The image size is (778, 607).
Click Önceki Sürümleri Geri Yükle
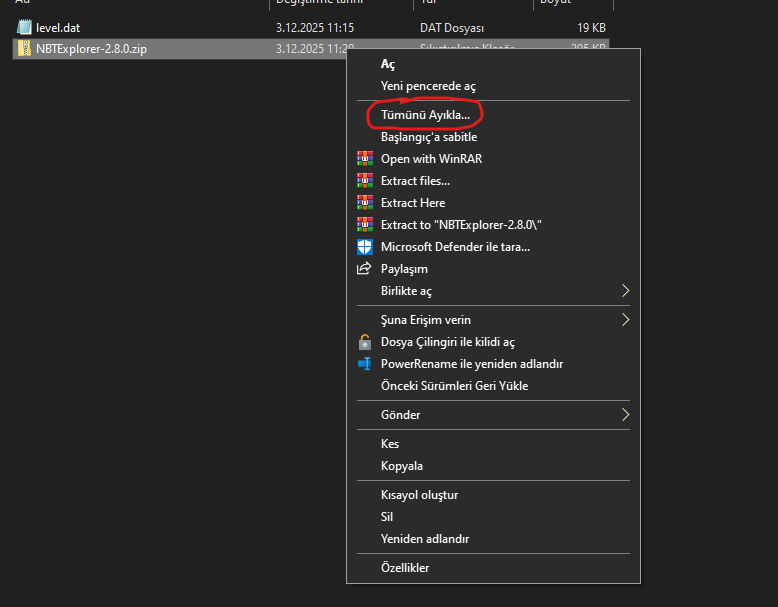click(x=454, y=386)
